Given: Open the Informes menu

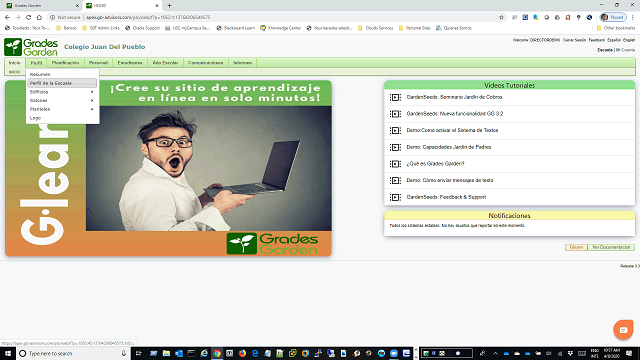Looking at the screenshot, I should [x=242, y=63].
